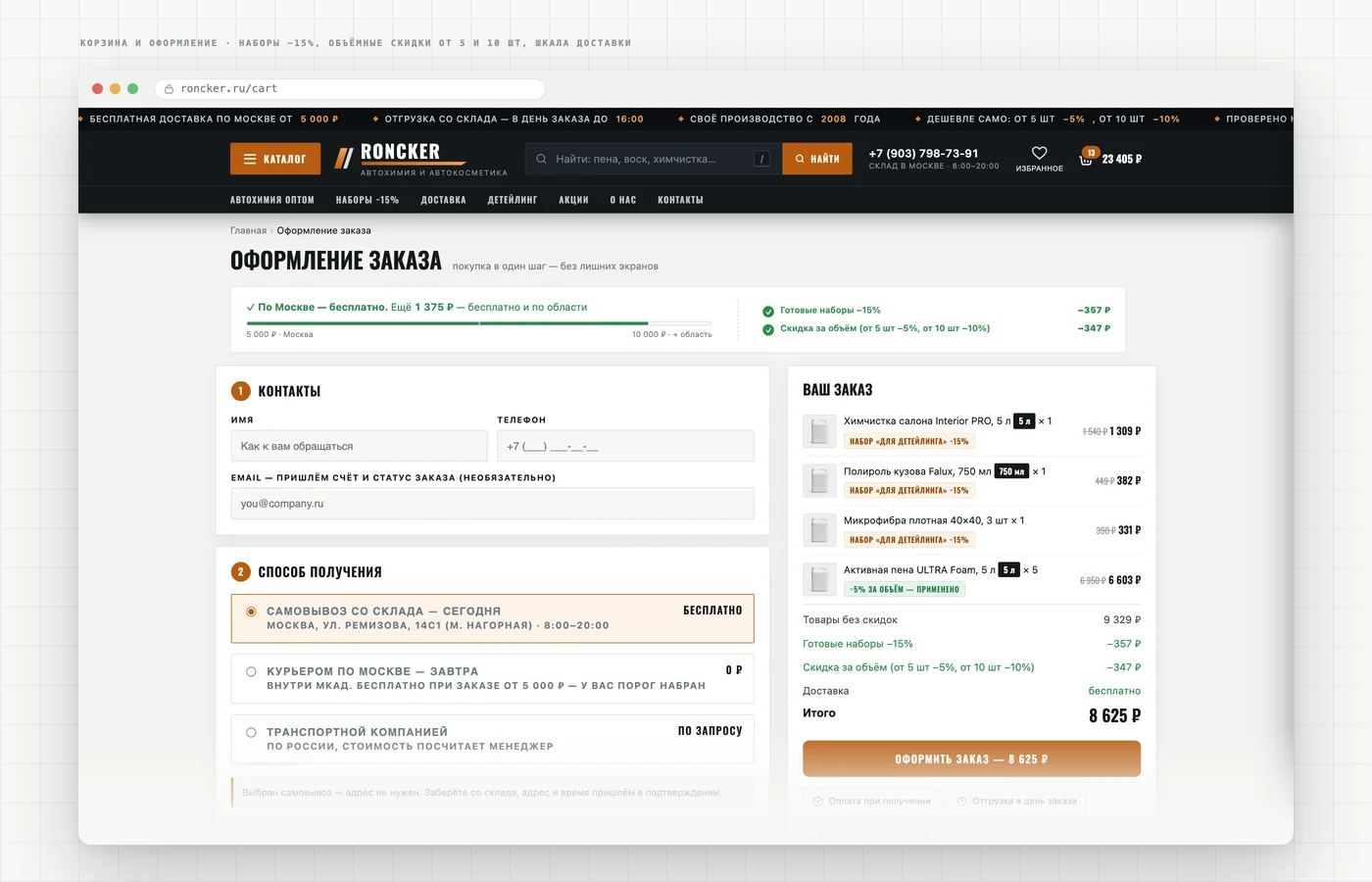Focus the Телефон input field
The height and width of the screenshot is (882, 1372).
click(625, 446)
